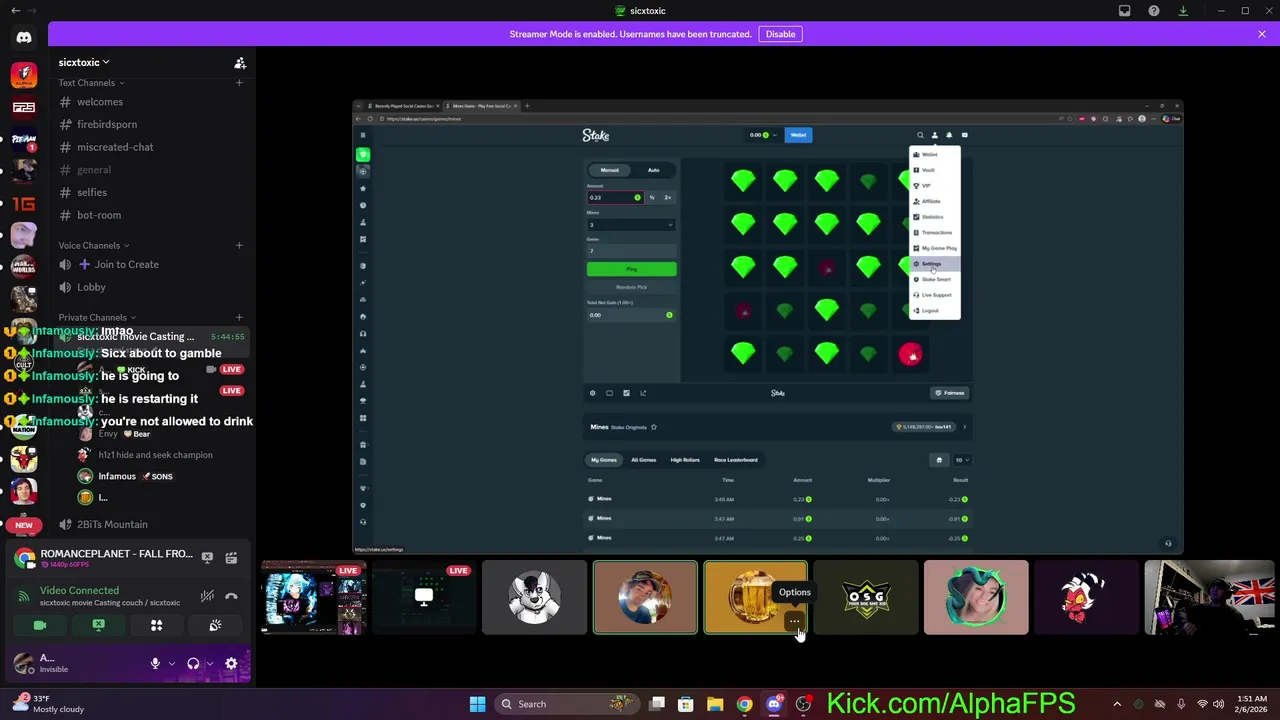The width and height of the screenshot is (1280, 720).
Task: Click green Play button in Mines stream
Action: pyautogui.click(x=631, y=269)
